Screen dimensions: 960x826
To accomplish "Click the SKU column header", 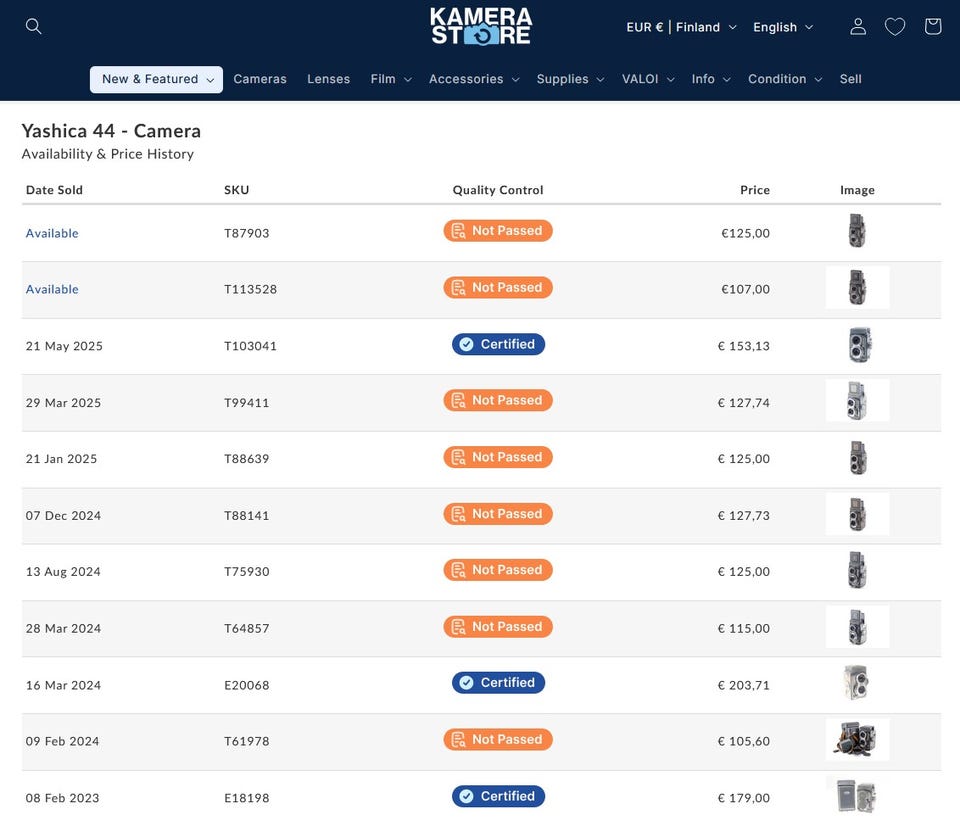I will [x=236, y=190].
